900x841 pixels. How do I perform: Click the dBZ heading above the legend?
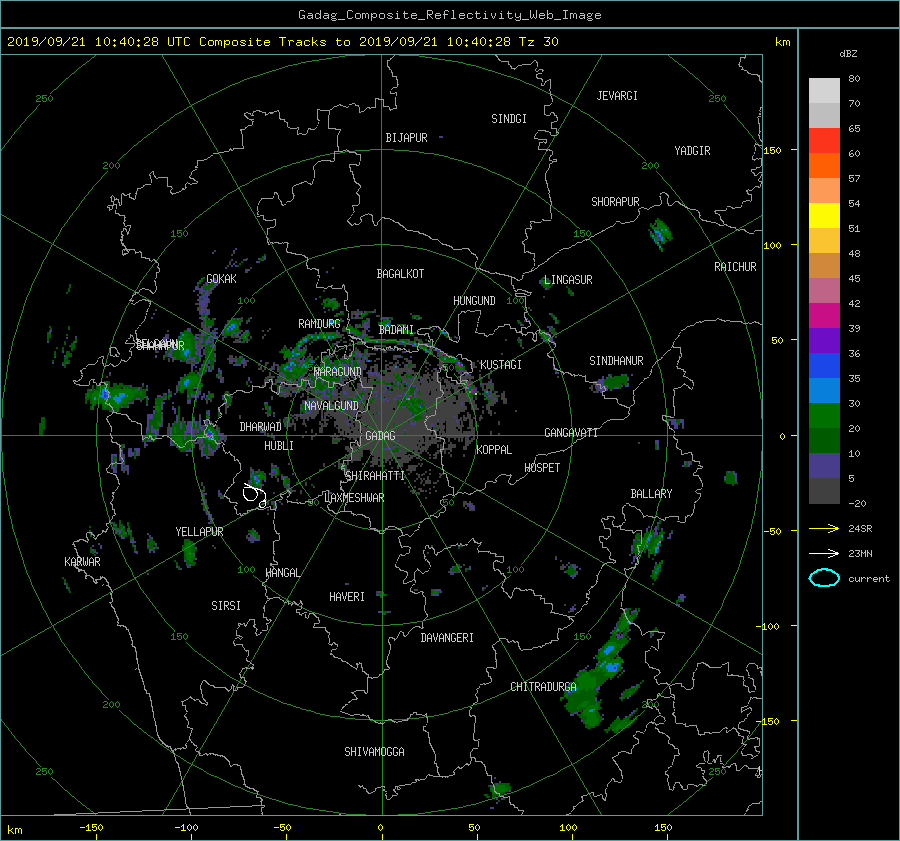point(848,53)
